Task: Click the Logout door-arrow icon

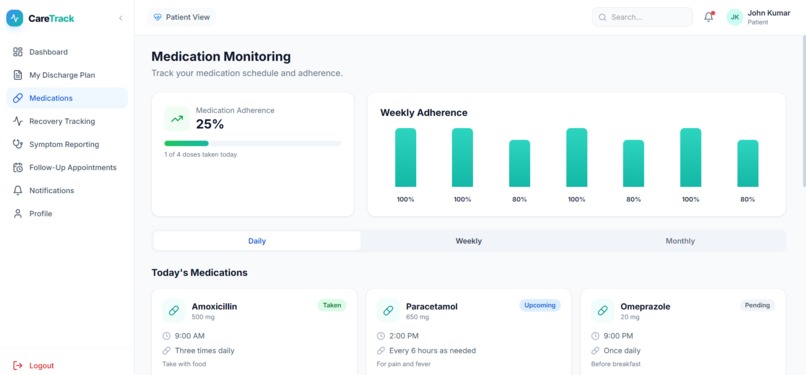Action: 18,366
